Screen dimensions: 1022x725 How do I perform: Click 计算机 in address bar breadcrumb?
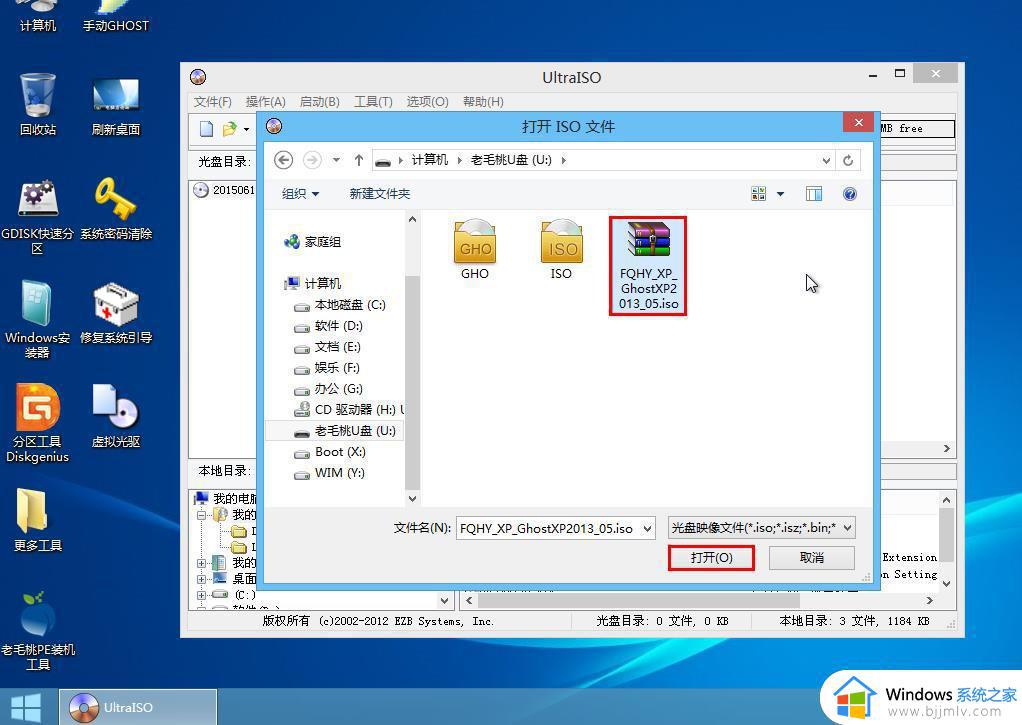pos(430,160)
